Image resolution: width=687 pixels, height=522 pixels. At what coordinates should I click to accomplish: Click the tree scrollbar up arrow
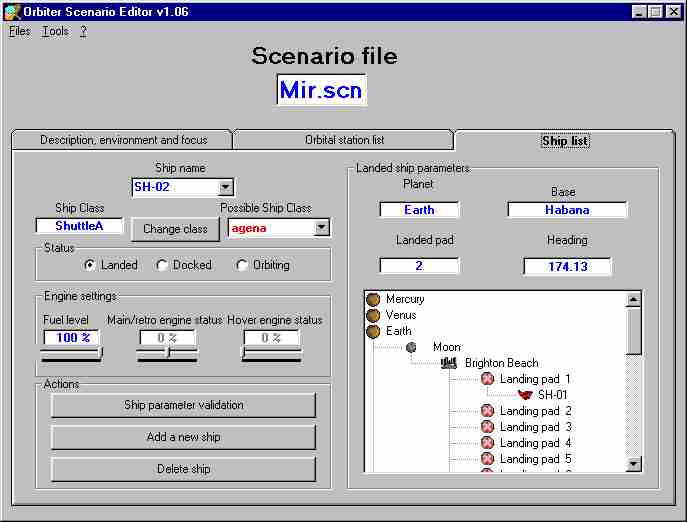634,299
